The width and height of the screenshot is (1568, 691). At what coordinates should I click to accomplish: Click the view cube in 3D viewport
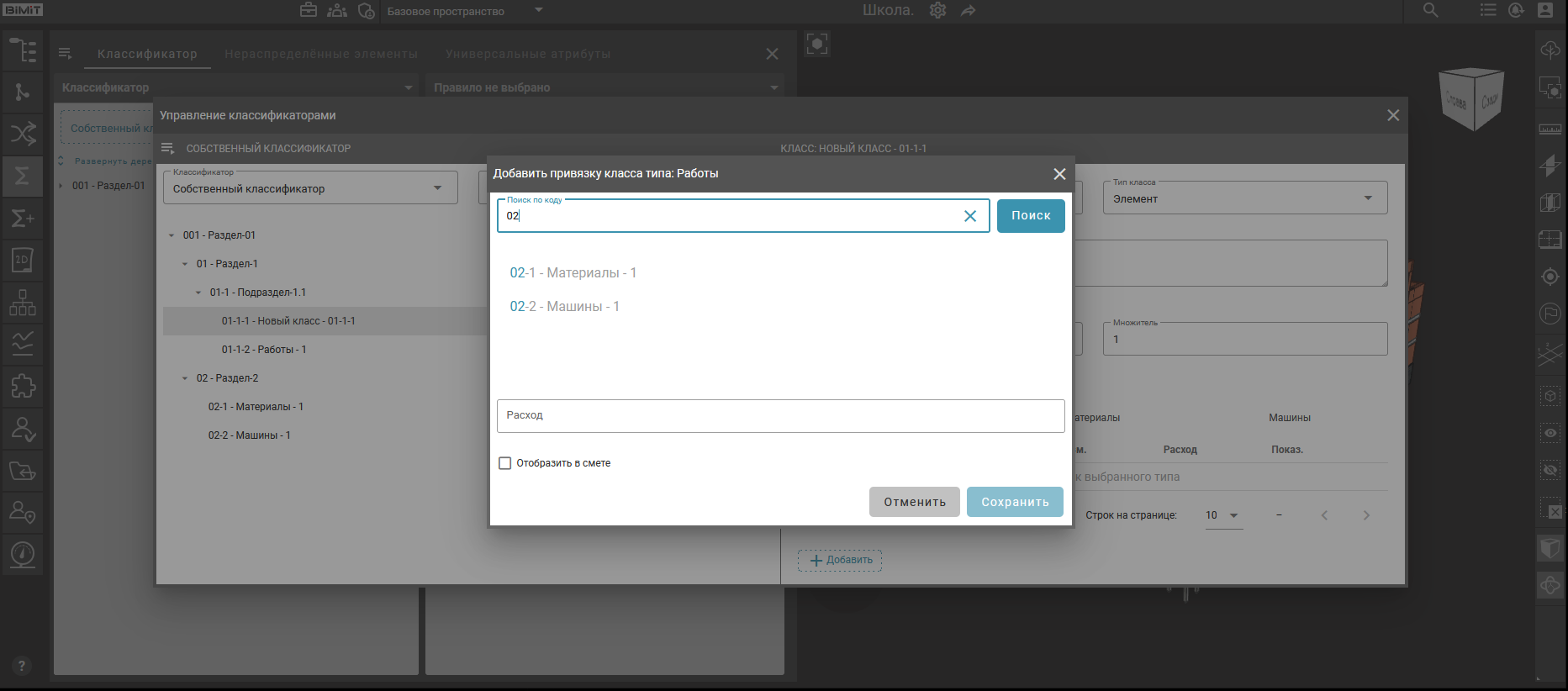(x=1470, y=100)
